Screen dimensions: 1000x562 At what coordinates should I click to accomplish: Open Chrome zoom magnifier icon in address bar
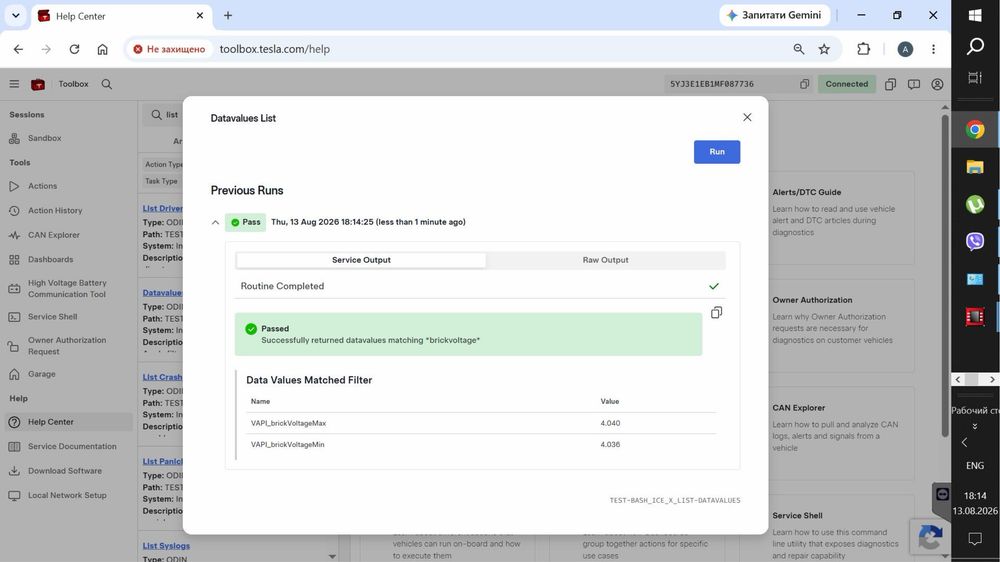tap(798, 49)
